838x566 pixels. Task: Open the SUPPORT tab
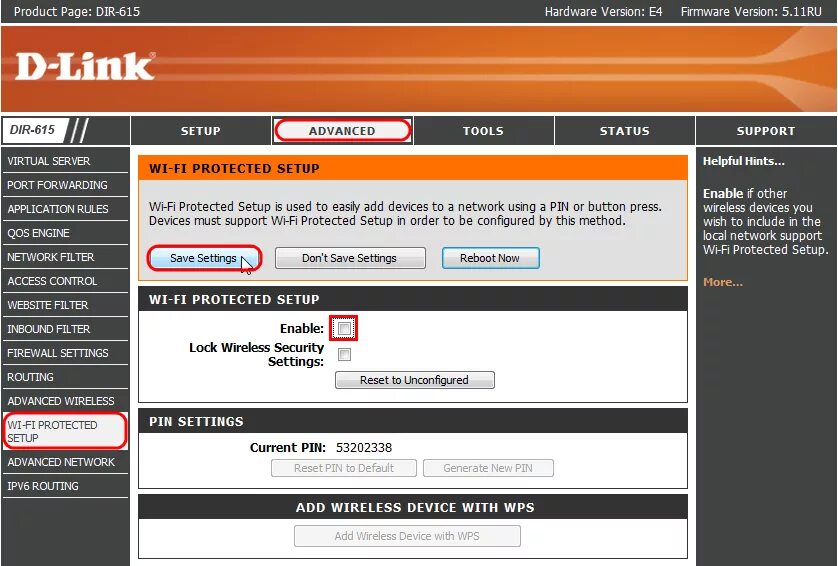pos(766,131)
